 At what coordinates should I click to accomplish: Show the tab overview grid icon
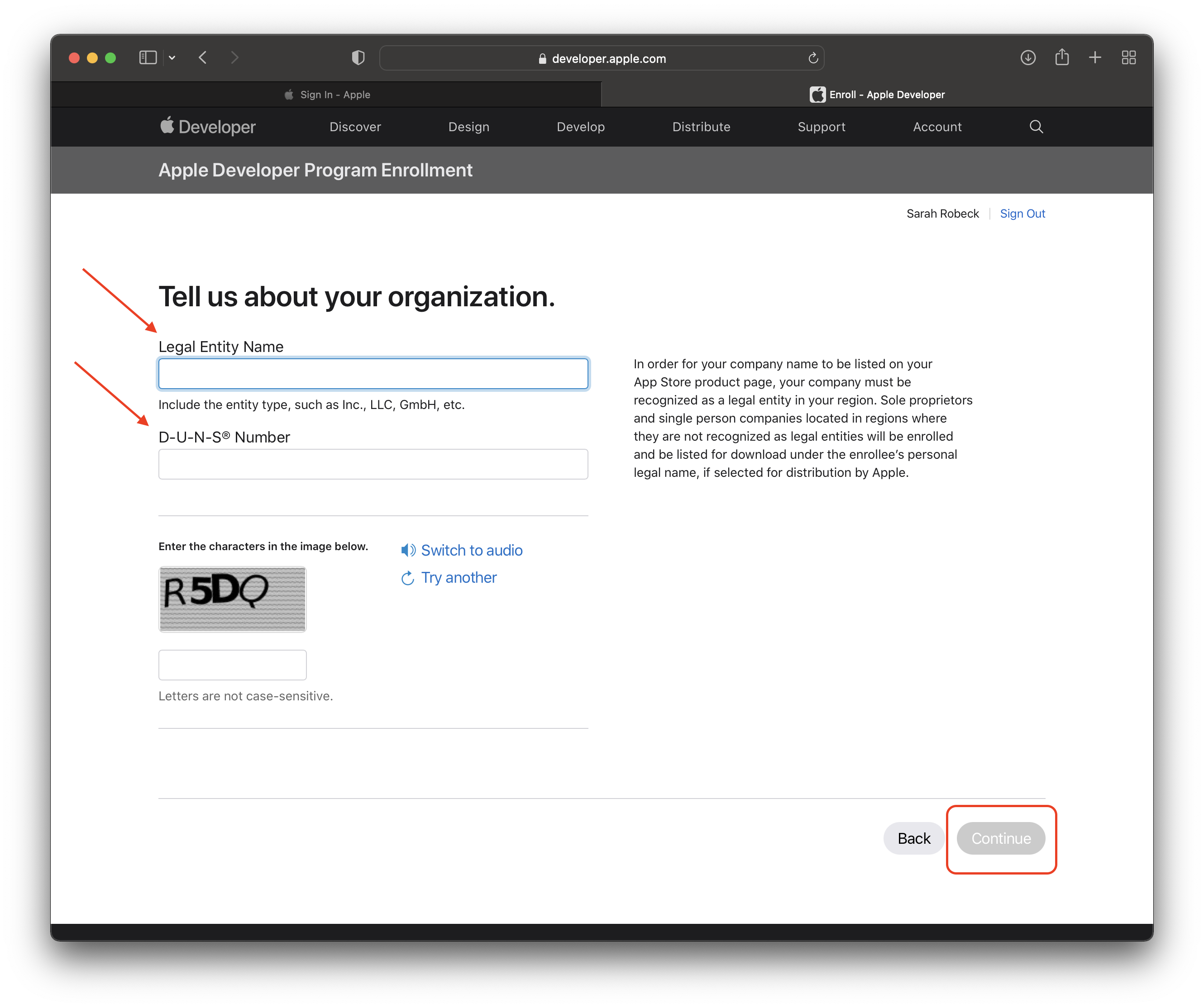point(1128,58)
